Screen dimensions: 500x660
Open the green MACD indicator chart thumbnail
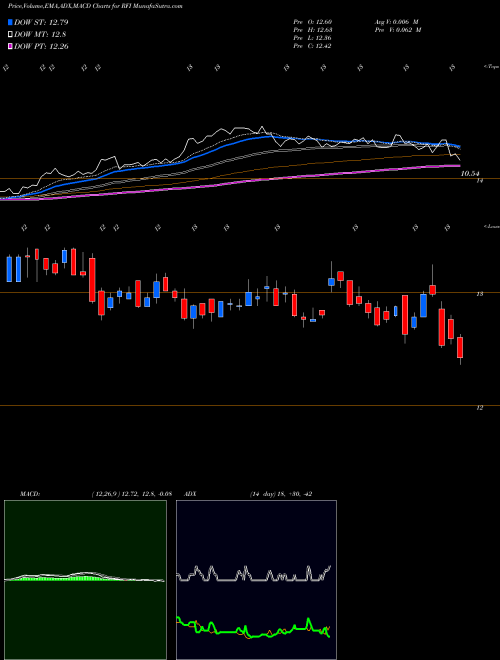[85, 580]
